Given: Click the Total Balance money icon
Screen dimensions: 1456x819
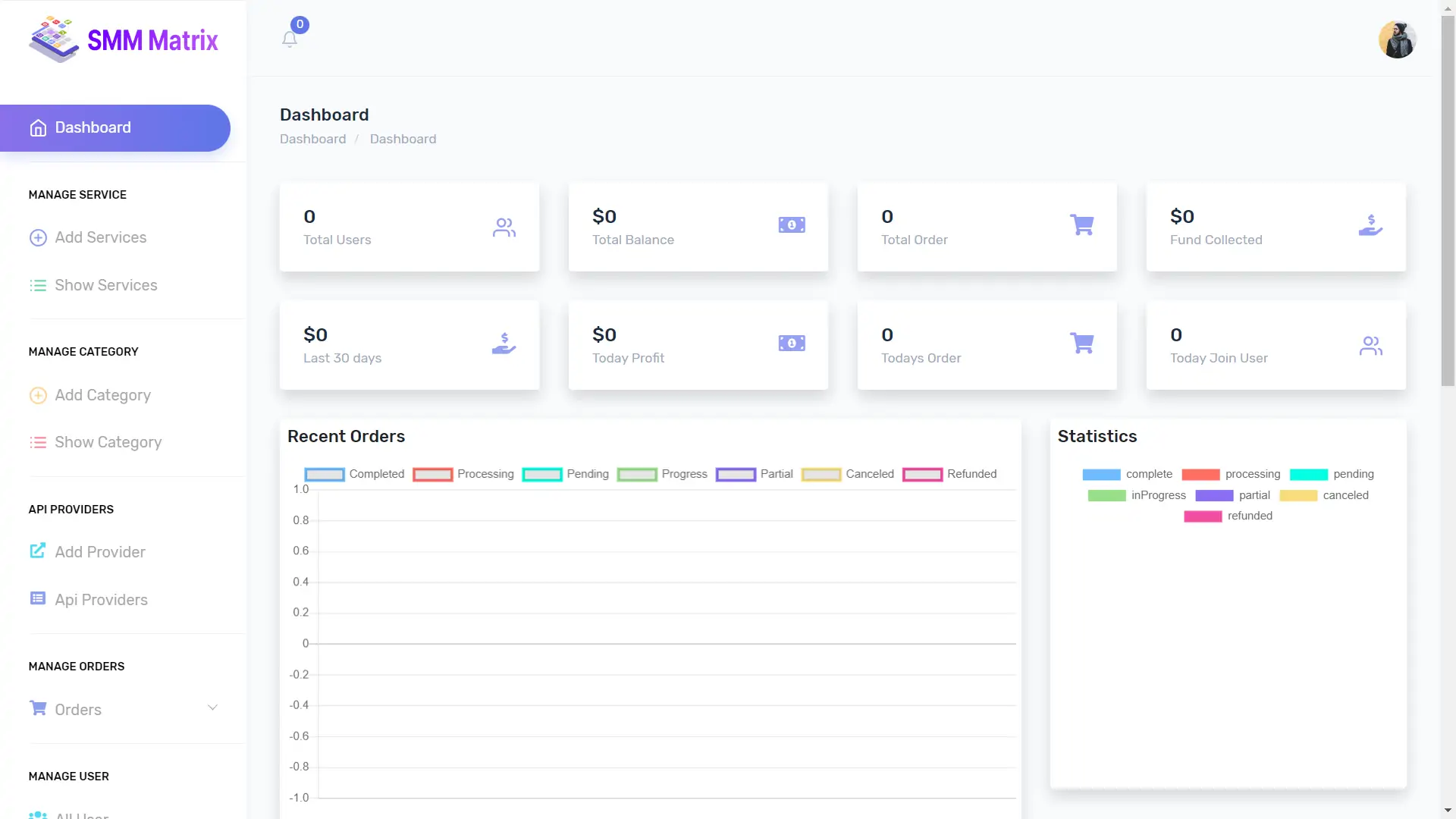Looking at the screenshot, I should pos(792,225).
